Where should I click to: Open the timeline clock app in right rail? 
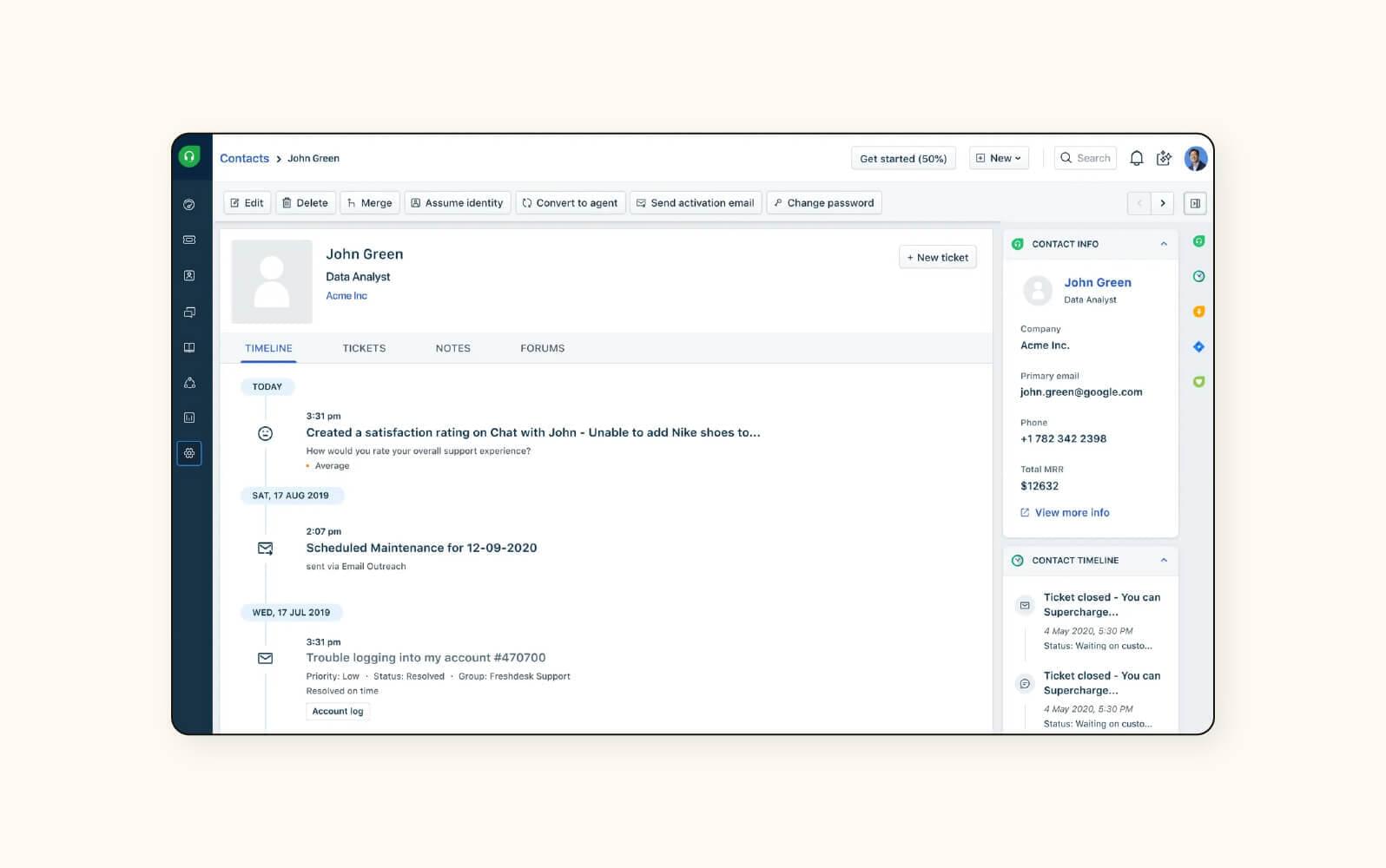click(x=1198, y=276)
